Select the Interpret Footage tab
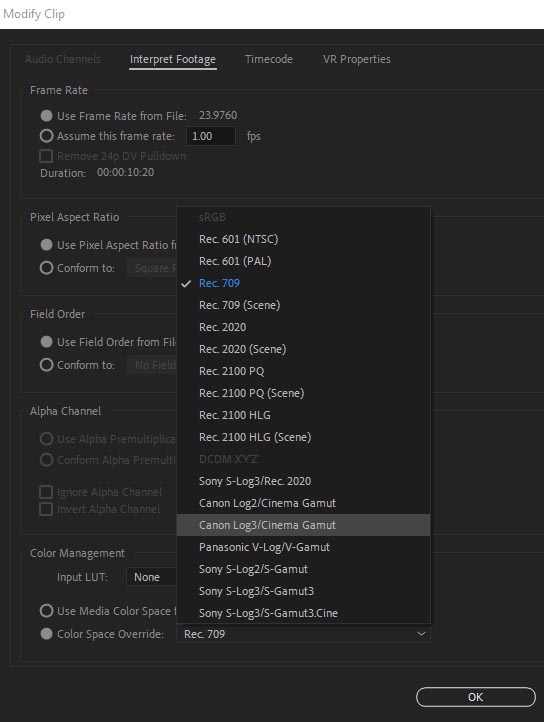This screenshot has height=722, width=544. pyautogui.click(x=173, y=59)
